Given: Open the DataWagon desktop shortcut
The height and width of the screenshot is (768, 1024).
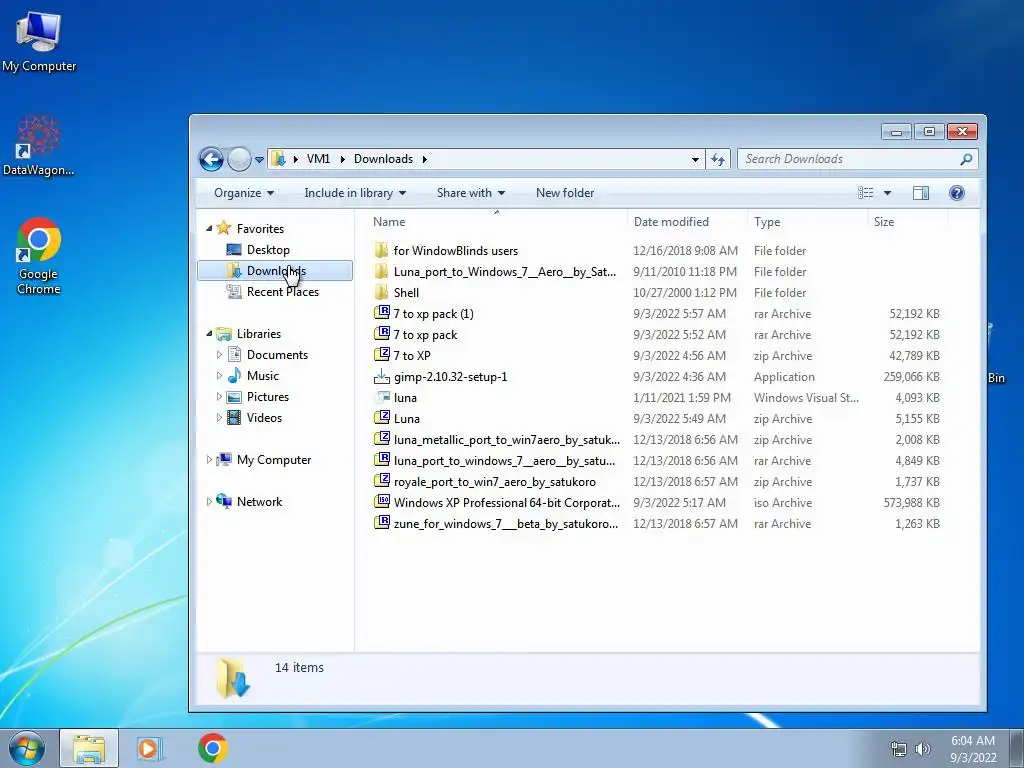Looking at the screenshot, I should pos(39,146).
